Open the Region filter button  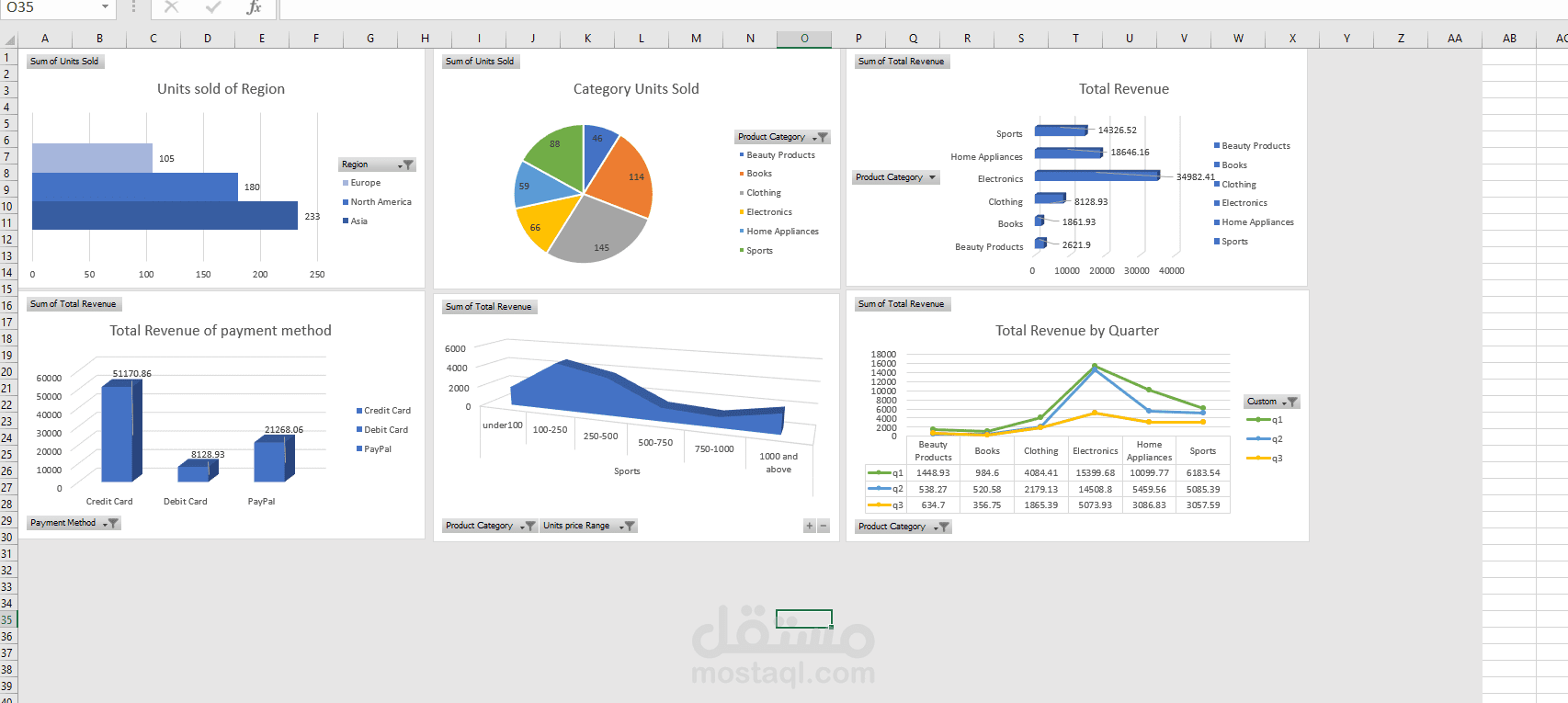377,164
